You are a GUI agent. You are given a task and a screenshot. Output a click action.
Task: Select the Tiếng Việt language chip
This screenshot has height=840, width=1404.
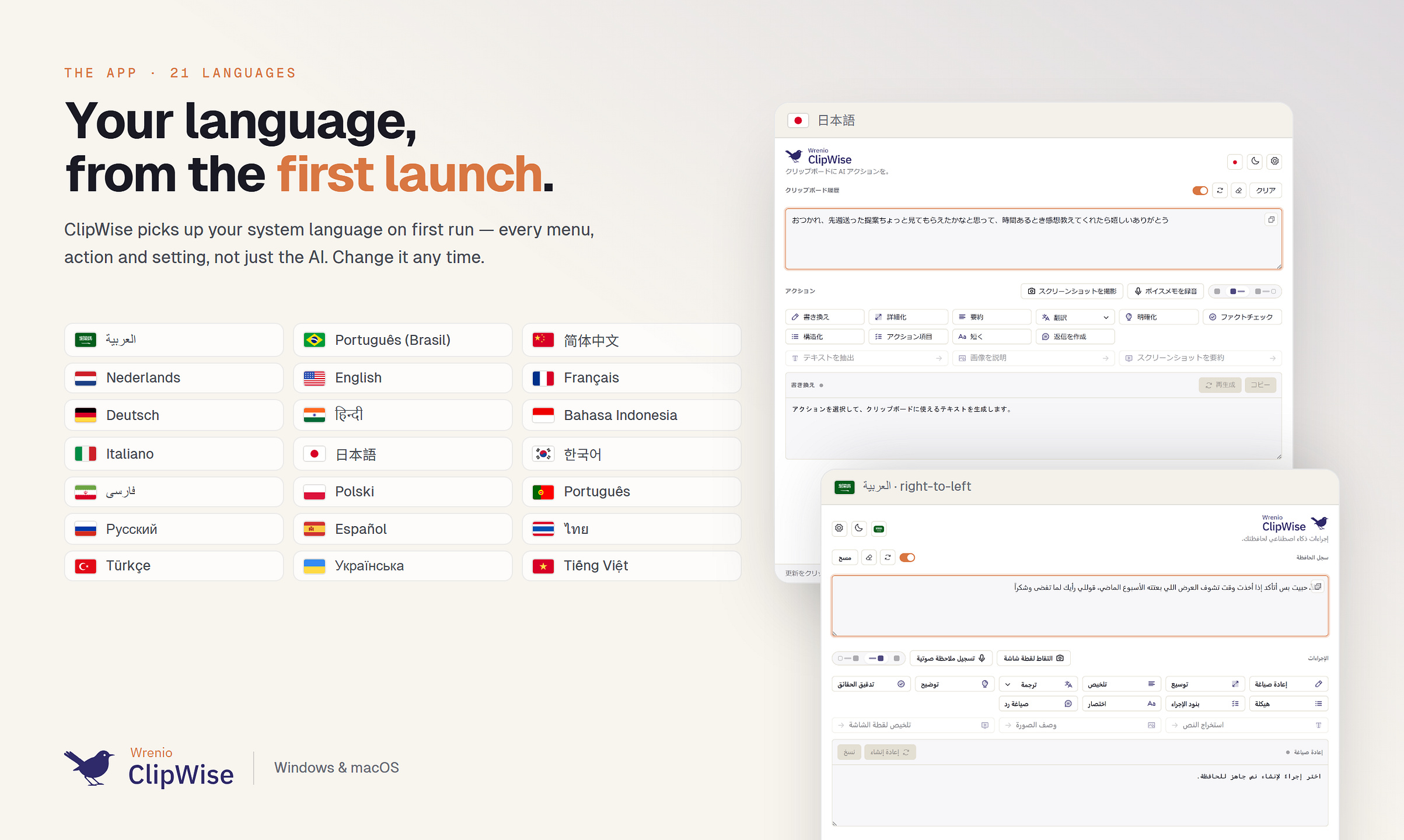click(631, 566)
